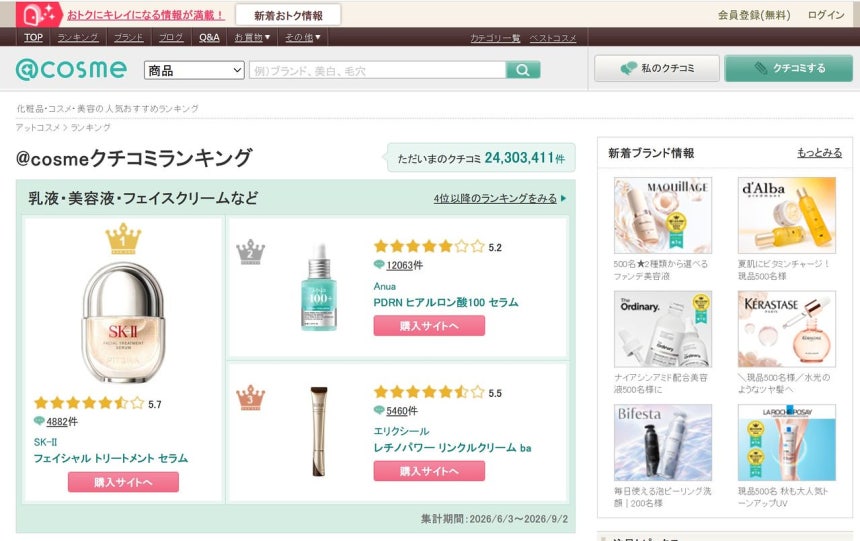Click the silver second-place crown icon
Image resolution: width=860 pixels, height=541 pixels.
point(251,252)
